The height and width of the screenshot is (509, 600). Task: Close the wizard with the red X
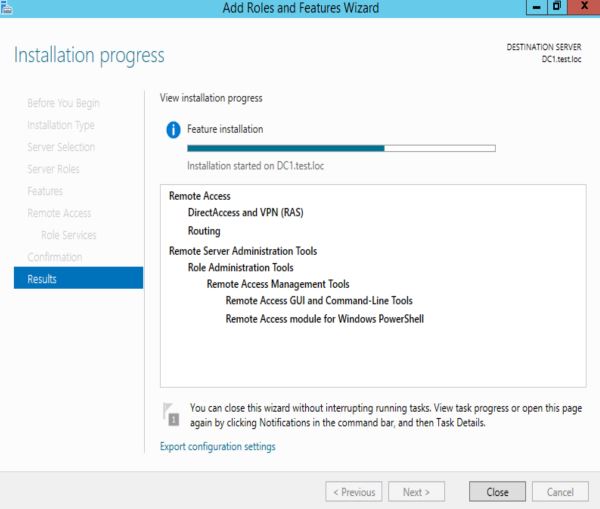coord(584,7)
